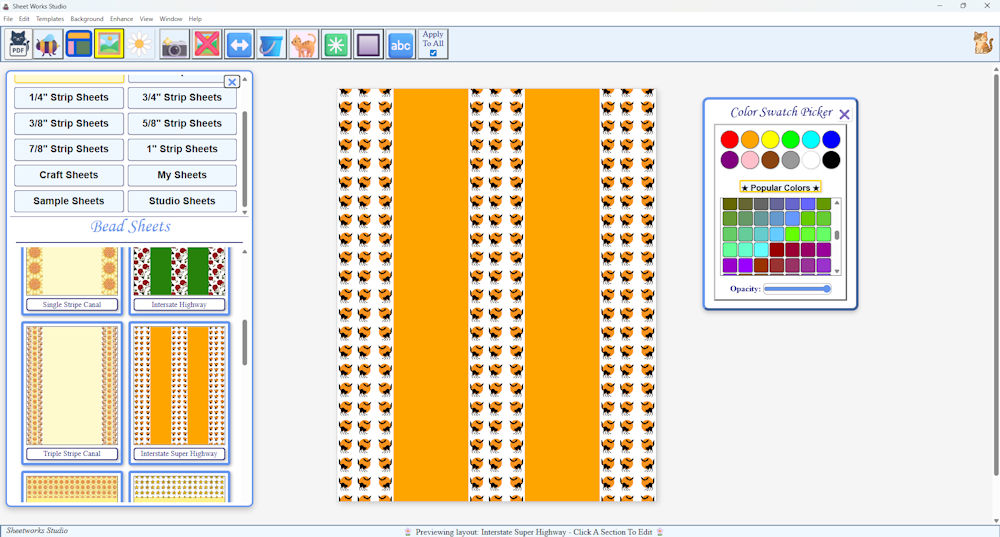
Task: Click the camera icon
Action: pos(174,44)
